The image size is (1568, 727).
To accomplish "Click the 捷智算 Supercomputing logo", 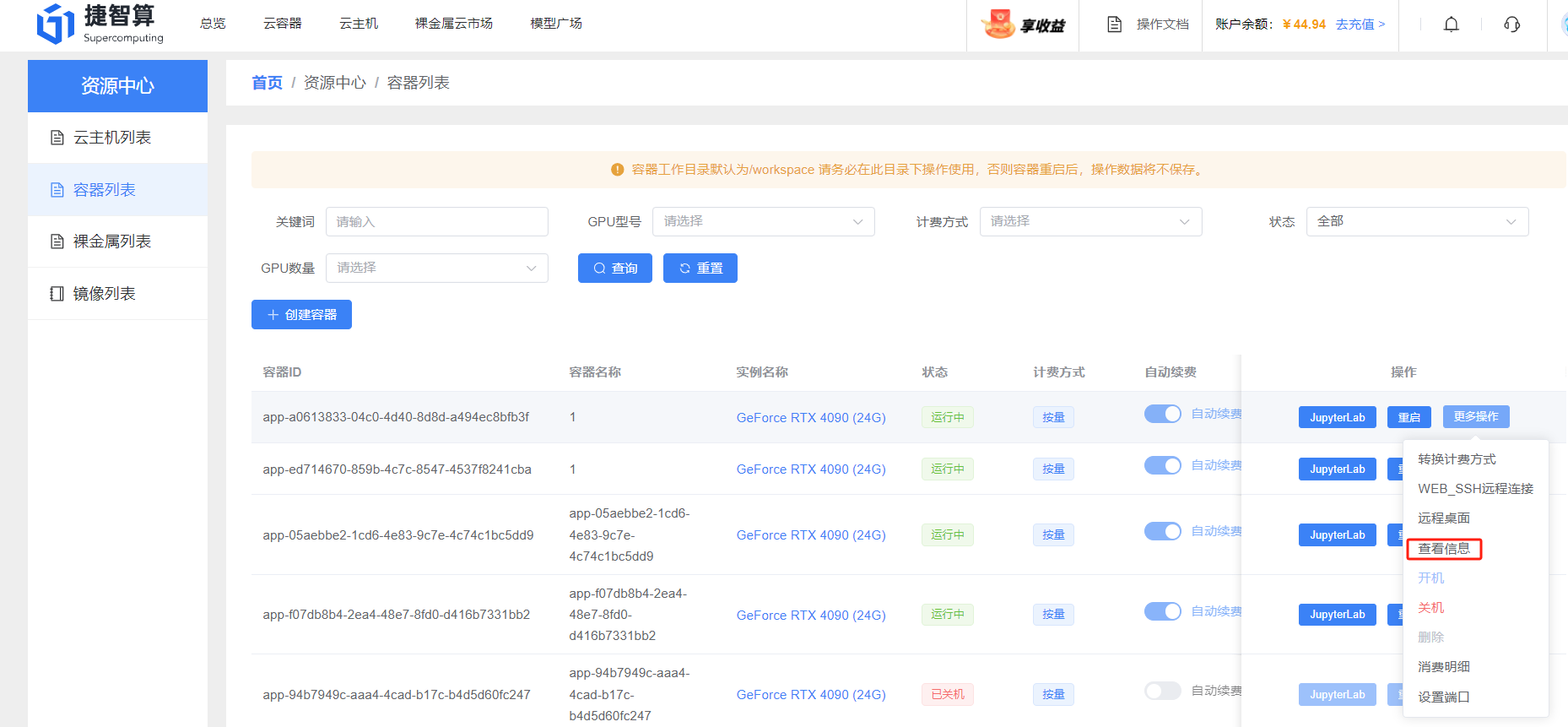I will (100, 24).
